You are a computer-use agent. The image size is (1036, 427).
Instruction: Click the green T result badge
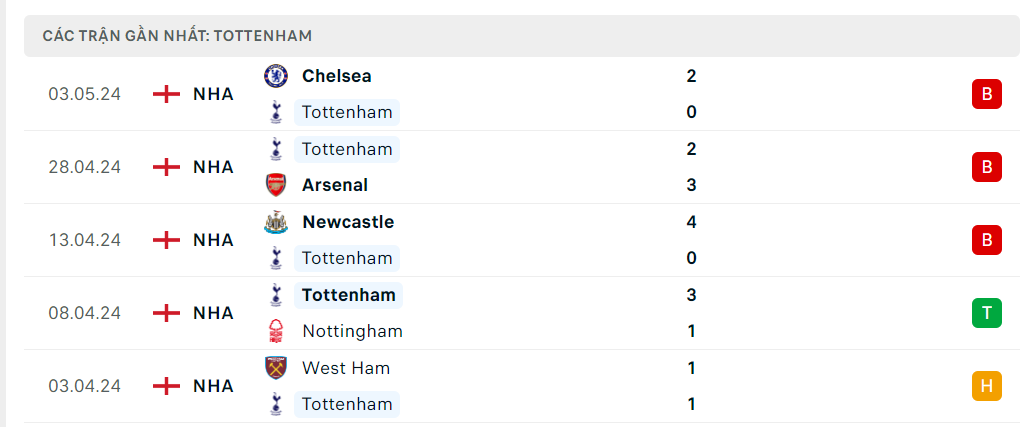pos(986,313)
